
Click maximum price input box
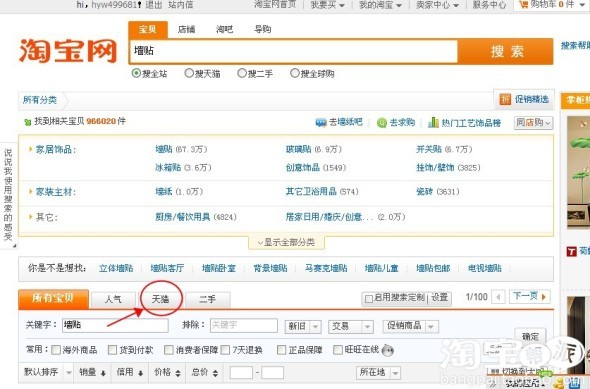(x=272, y=373)
